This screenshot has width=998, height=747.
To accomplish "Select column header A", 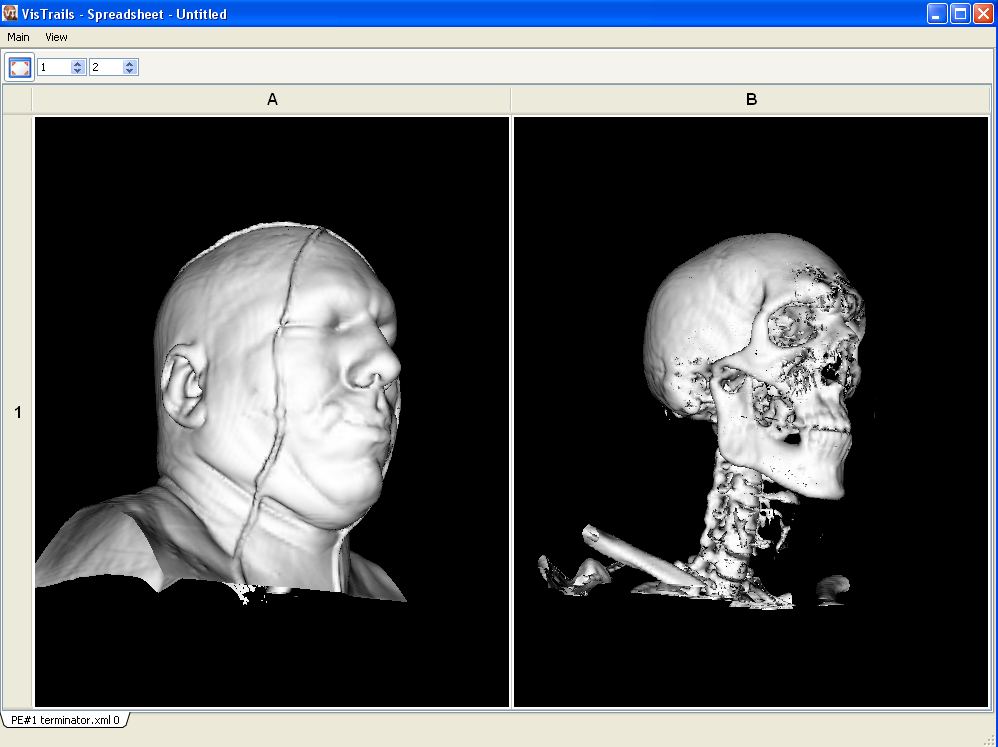I will click(x=272, y=100).
